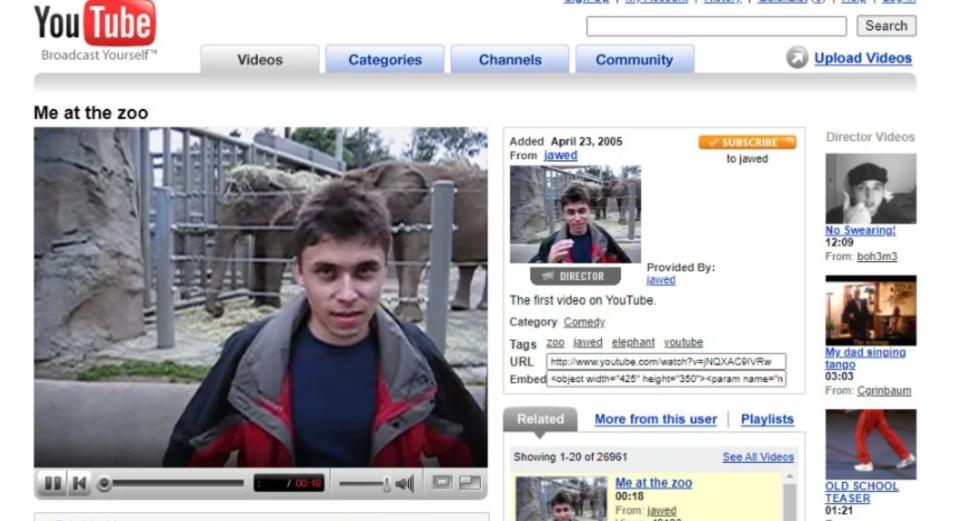
Task: Mute audio with the speaker icon
Action: (x=405, y=483)
